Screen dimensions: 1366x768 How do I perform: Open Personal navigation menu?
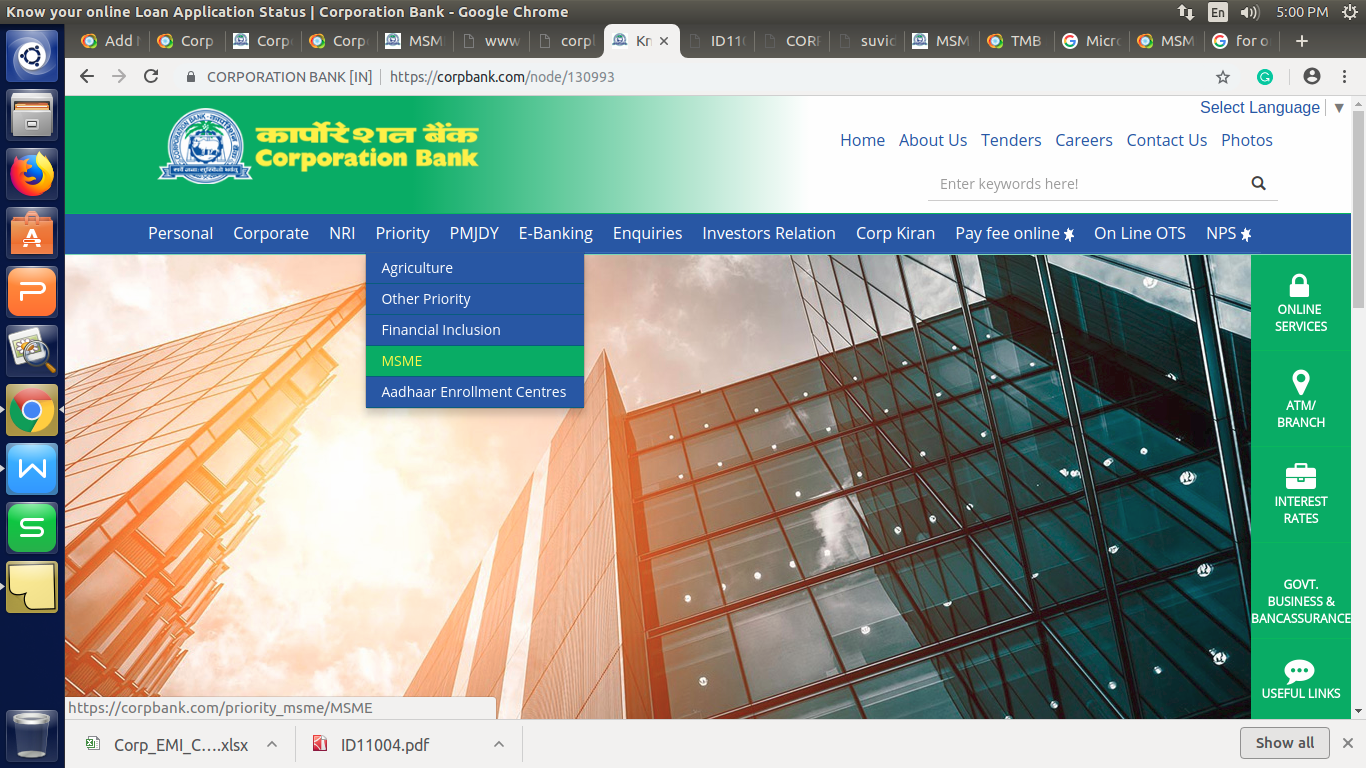coord(180,233)
